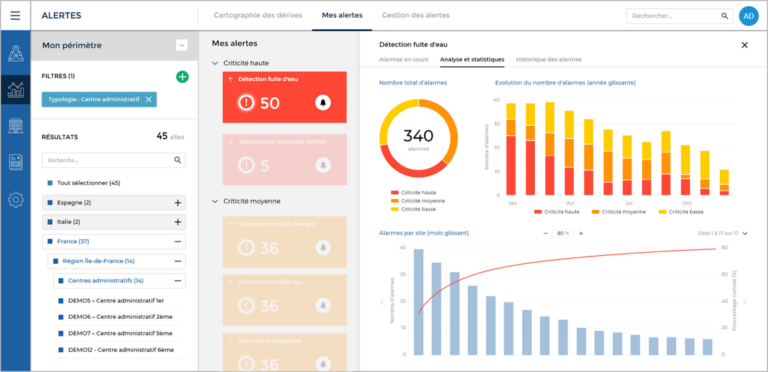Open the AD user avatar
Viewport: 768px width, 372px height.
point(748,16)
